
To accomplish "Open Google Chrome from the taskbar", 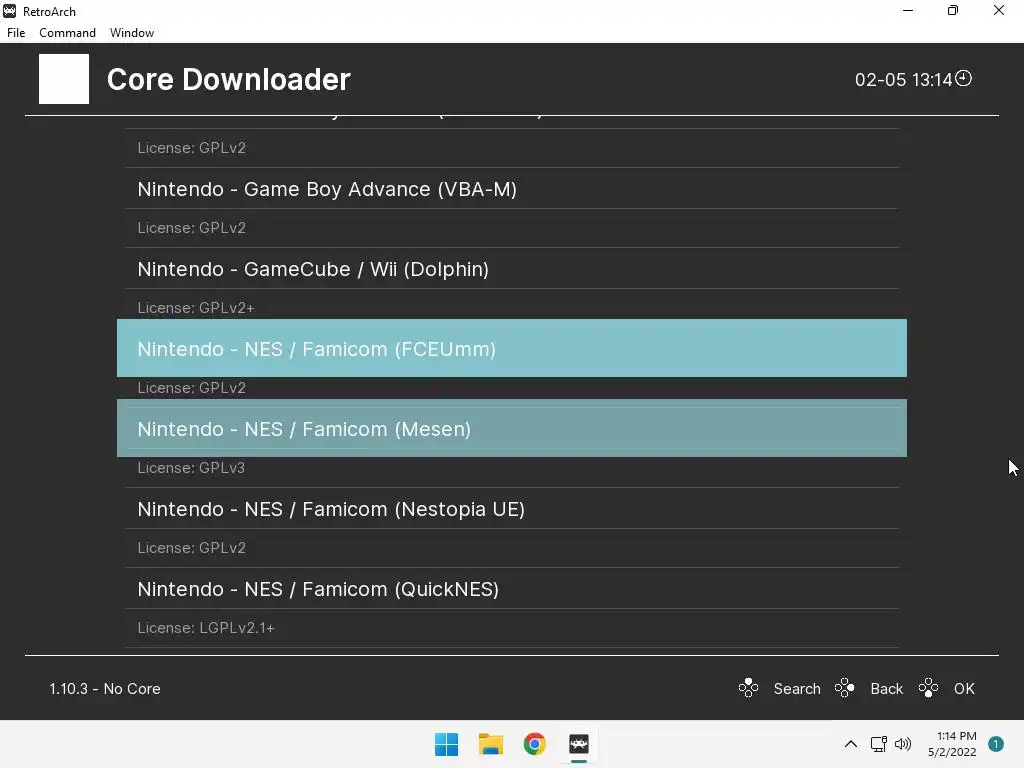I will point(534,744).
